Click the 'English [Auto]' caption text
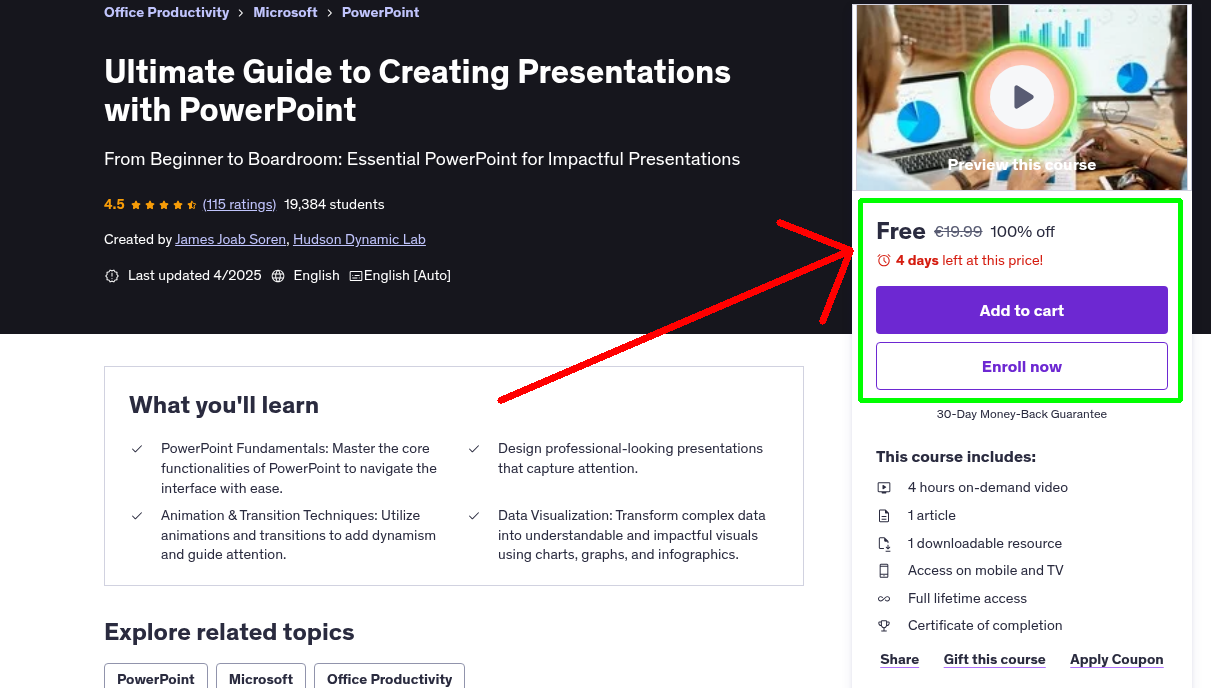The image size is (1211, 688). pos(407,275)
